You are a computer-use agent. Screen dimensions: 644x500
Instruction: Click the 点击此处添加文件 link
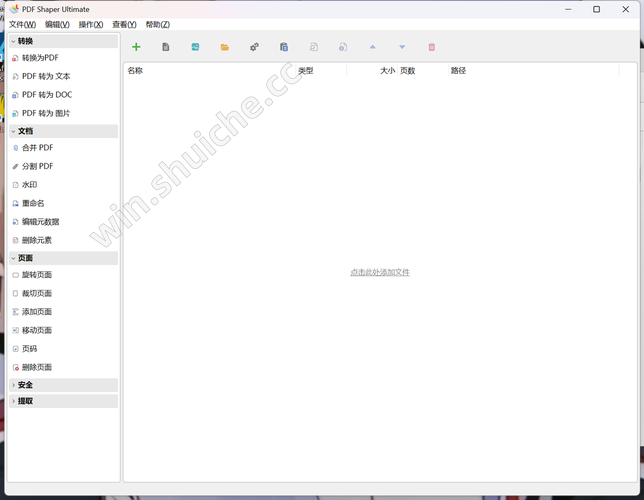tap(380, 272)
